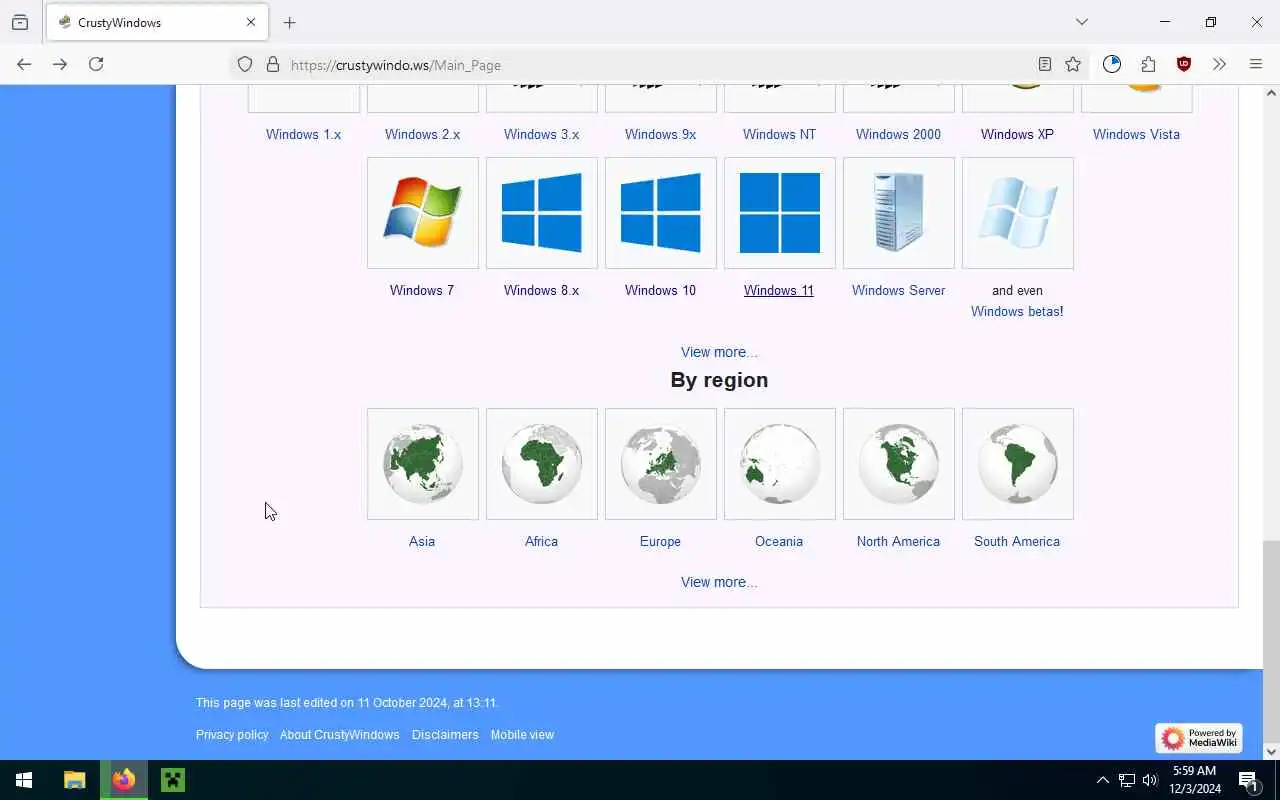This screenshot has height=800, width=1280.
Task: Open the Windows 8.x text link
Action: [x=541, y=290]
